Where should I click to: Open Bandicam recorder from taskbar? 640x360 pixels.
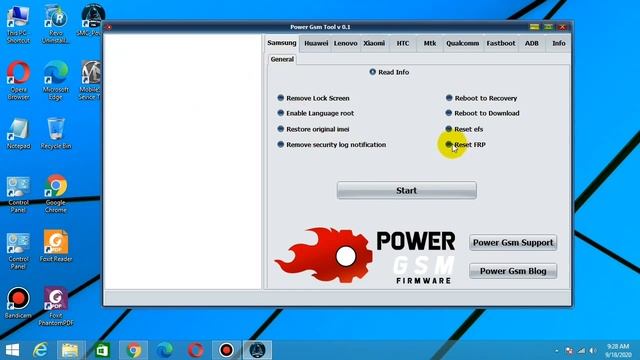click(226, 350)
